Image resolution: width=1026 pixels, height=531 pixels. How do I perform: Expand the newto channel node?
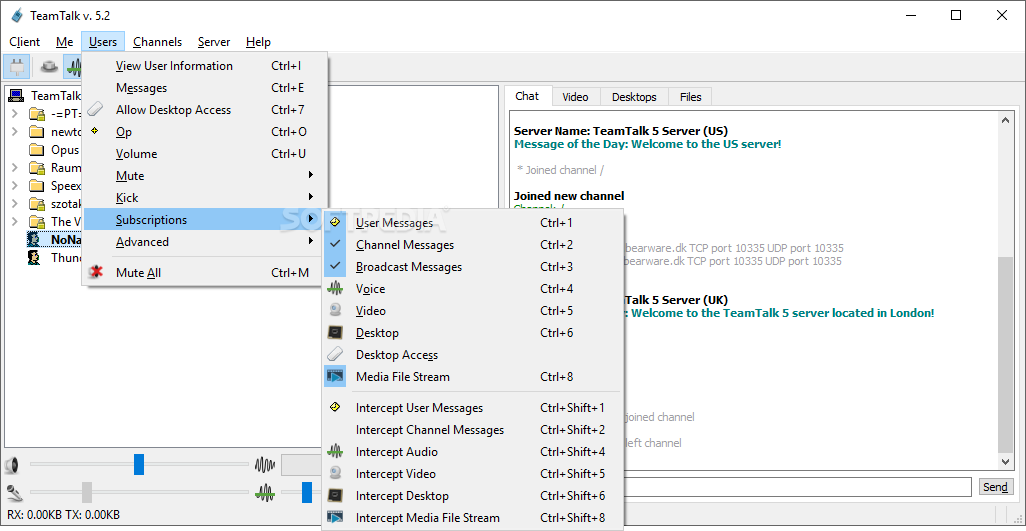pyautogui.click(x=14, y=131)
